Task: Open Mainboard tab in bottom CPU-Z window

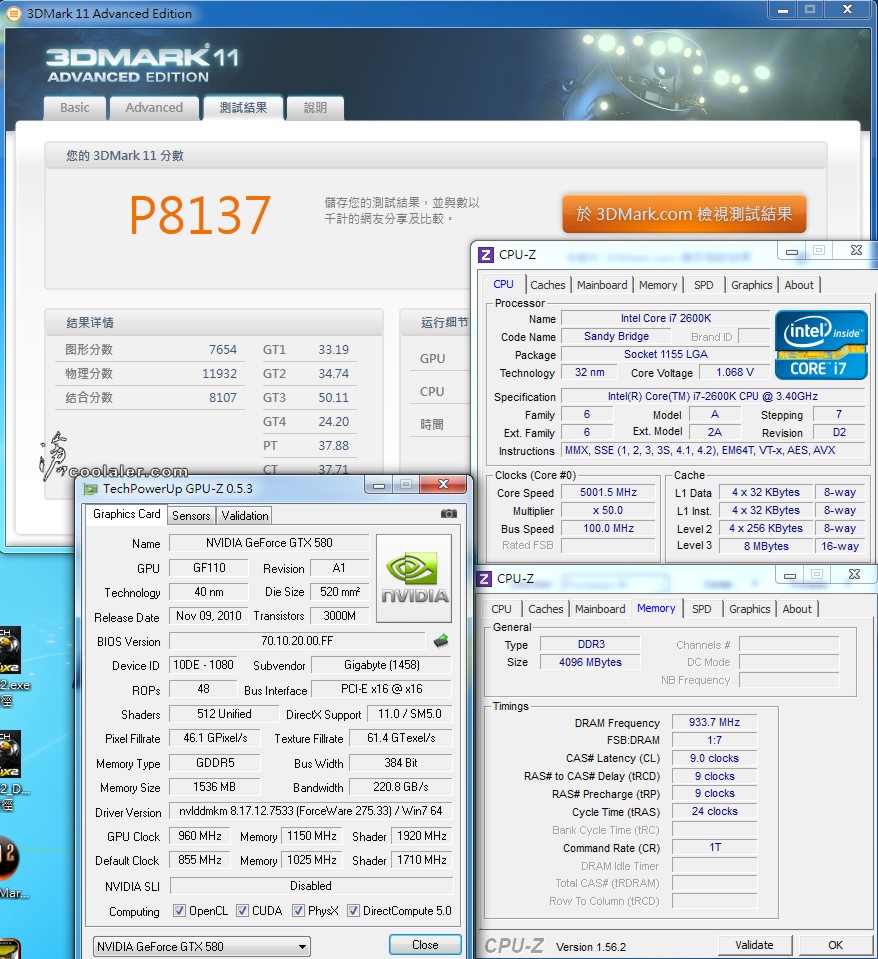Action: (x=600, y=609)
